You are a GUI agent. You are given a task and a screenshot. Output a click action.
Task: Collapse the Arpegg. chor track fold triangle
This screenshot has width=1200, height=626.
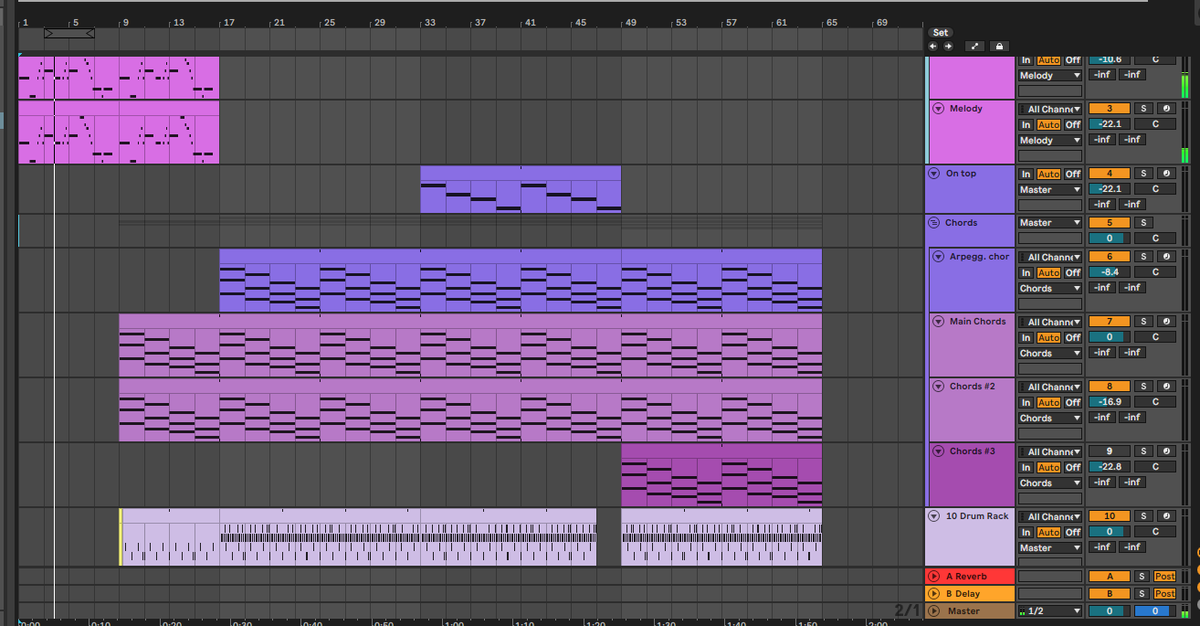(x=938, y=257)
